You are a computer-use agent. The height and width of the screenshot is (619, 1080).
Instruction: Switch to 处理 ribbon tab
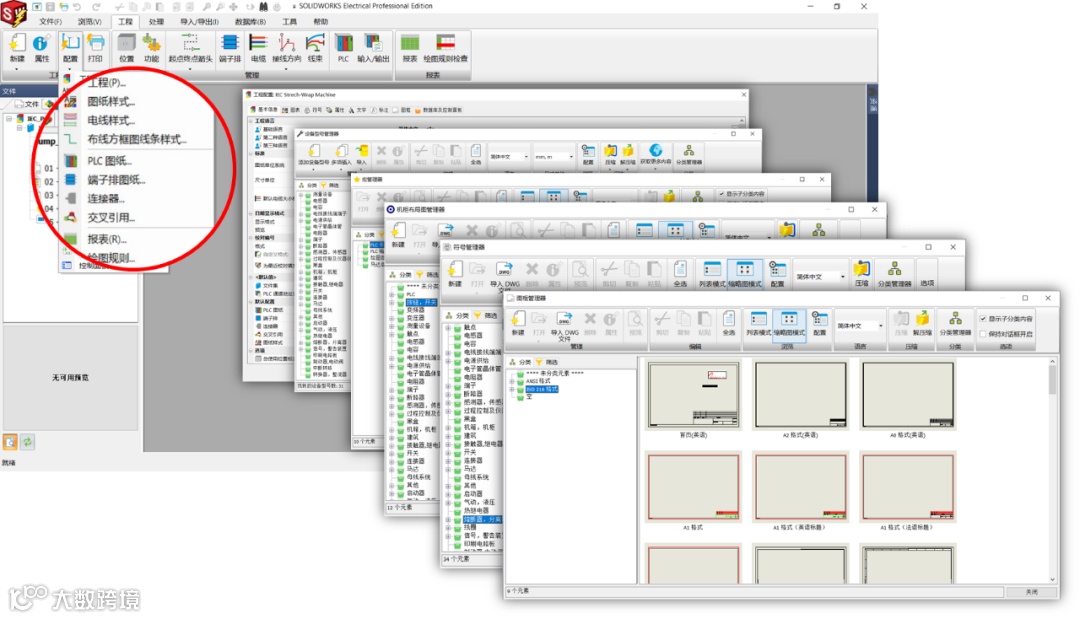(x=156, y=21)
